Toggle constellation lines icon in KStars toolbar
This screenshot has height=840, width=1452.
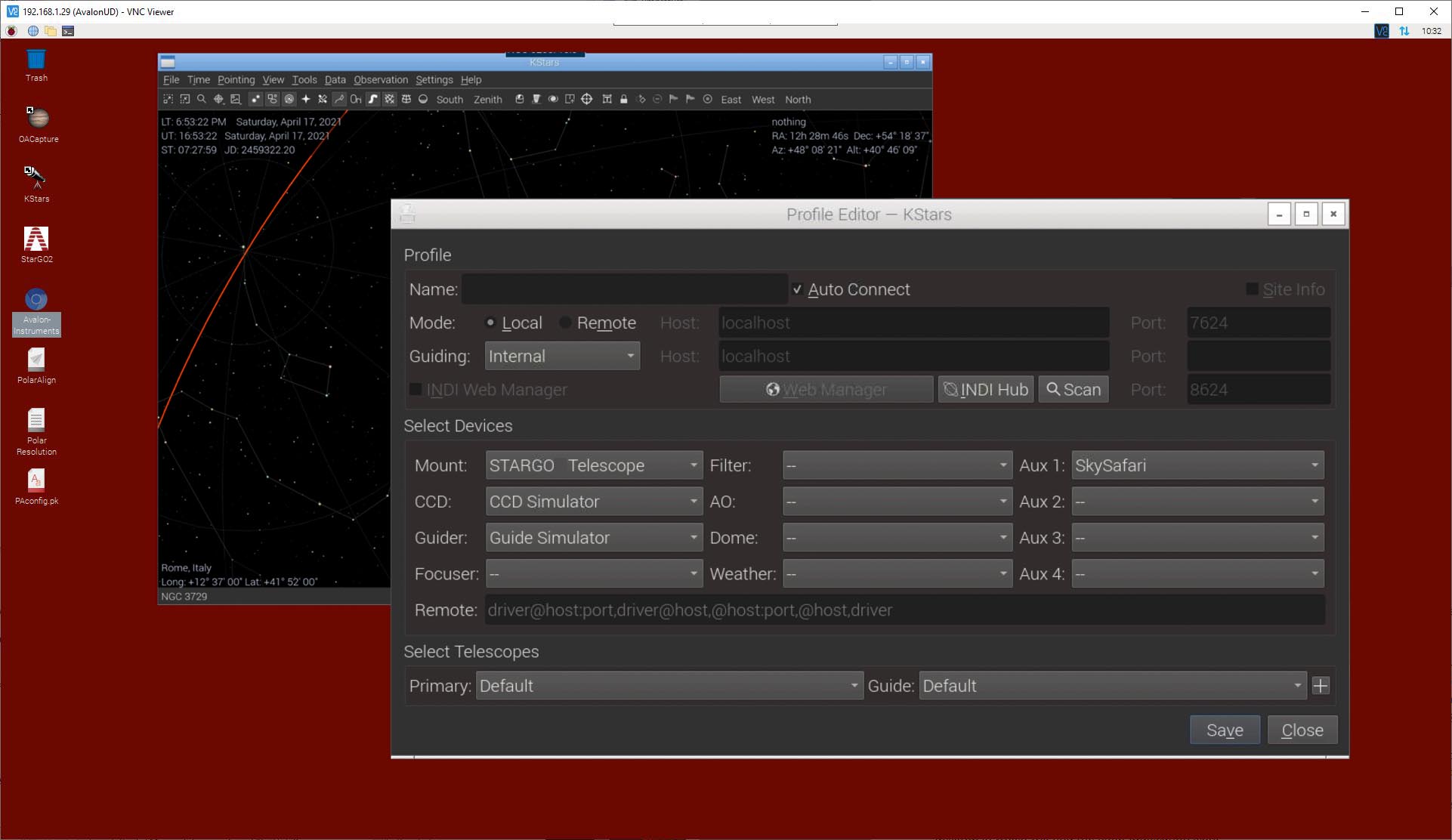click(339, 99)
